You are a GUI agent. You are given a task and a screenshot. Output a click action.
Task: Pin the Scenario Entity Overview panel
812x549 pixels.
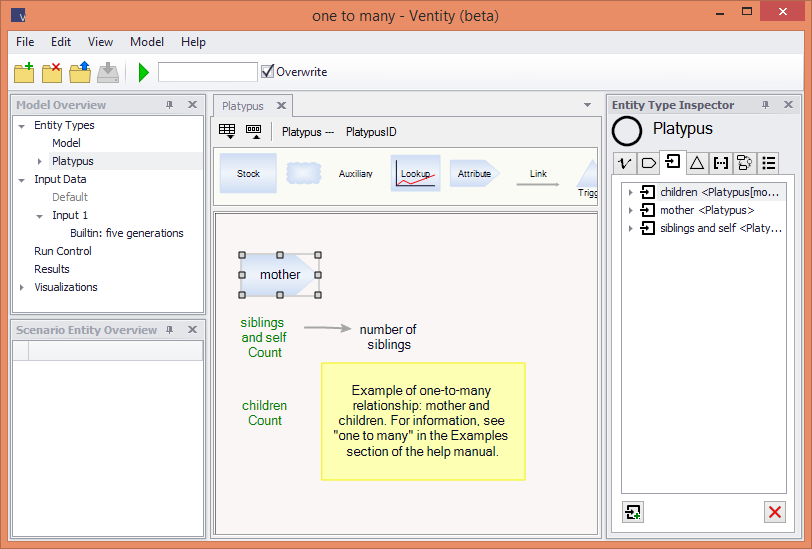point(169,330)
